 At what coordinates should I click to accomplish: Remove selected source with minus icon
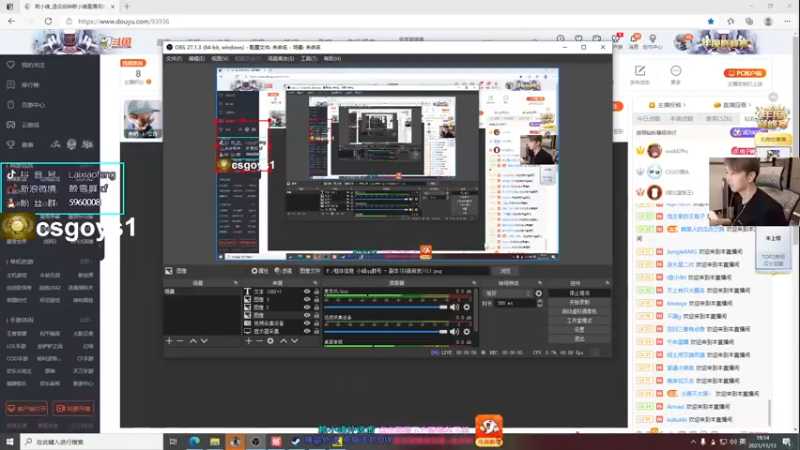click(x=259, y=341)
